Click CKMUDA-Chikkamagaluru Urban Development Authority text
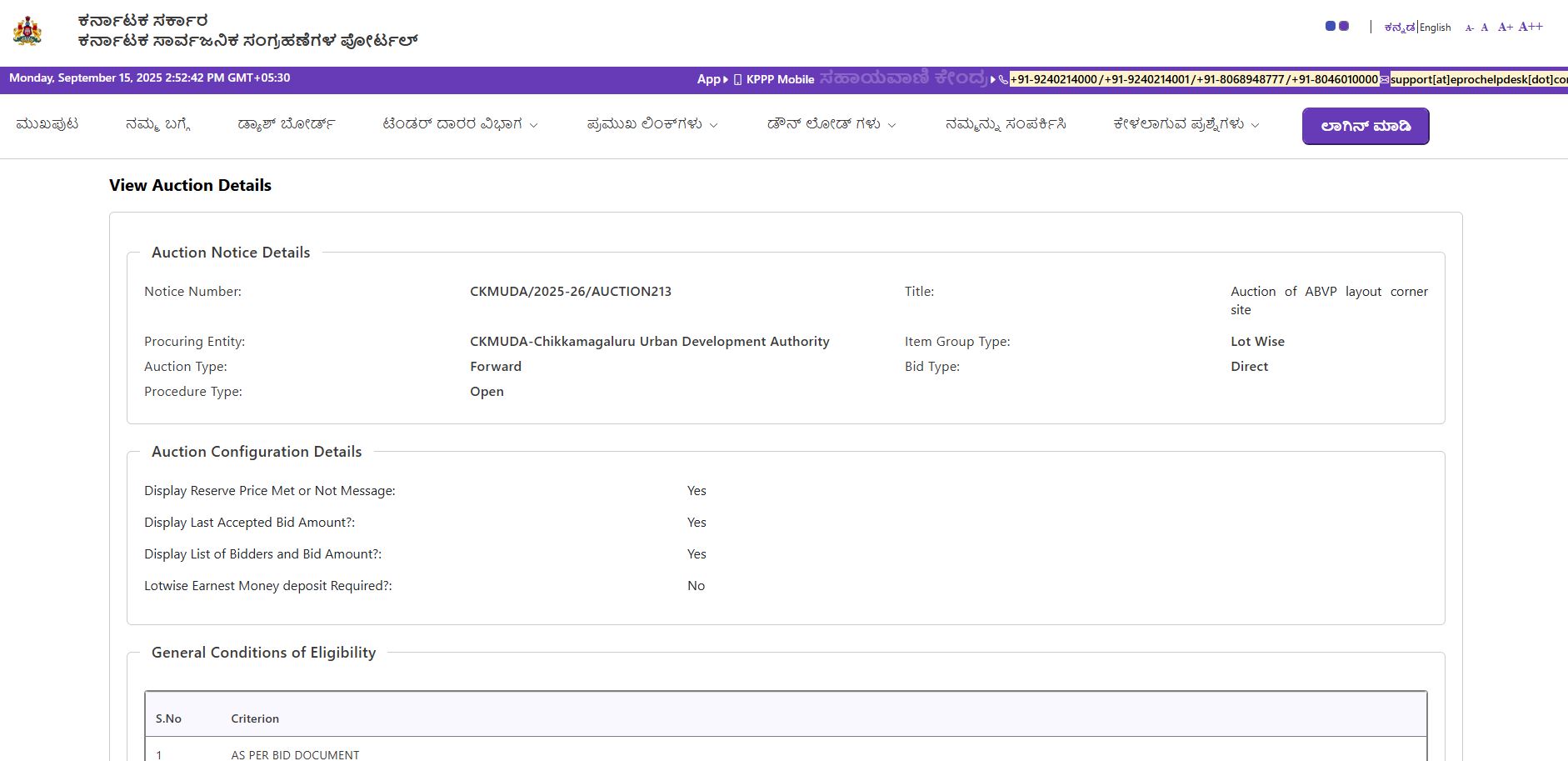The image size is (1568, 761). [x=650, y=342]
